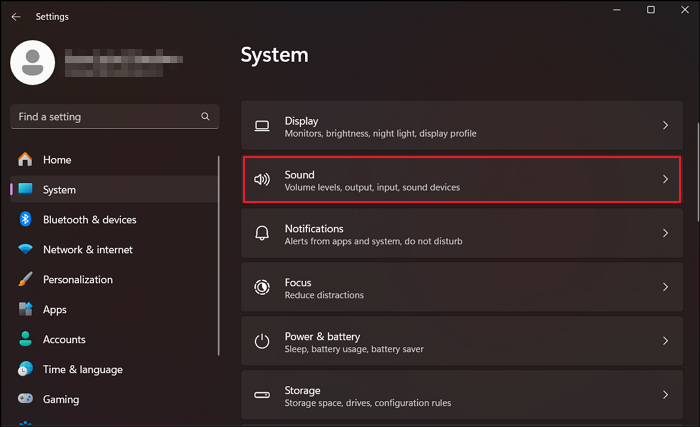Click the Network wifi icon
Viewport: 700px width, 427px height.
coord(25,249)
